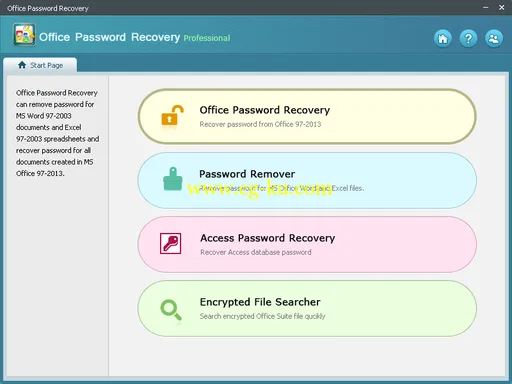Screen dimensions: 512x384
Task: Click the teal brush Password Remover icon
Action: (x=173, y=179)
